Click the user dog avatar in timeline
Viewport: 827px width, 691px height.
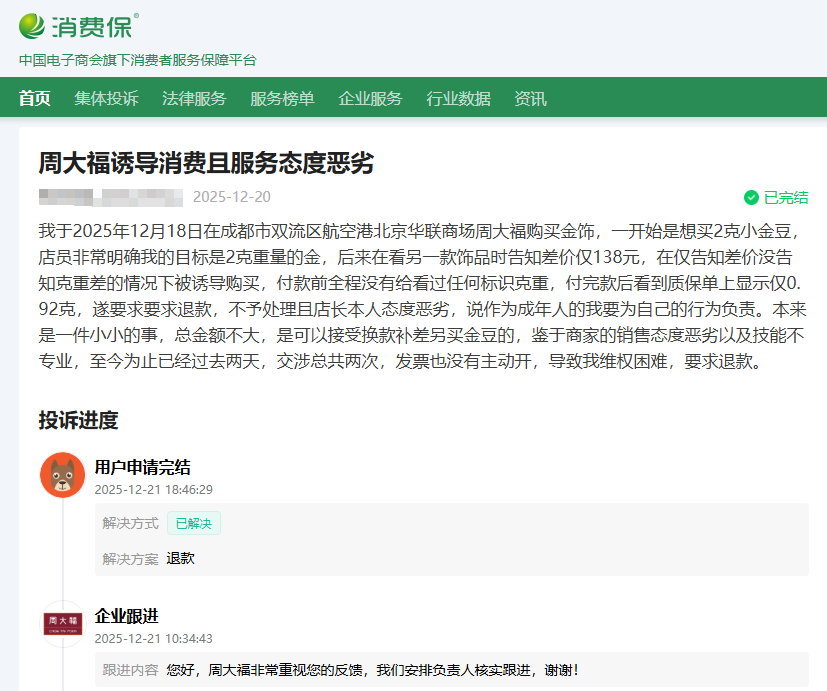pos(62,474)
